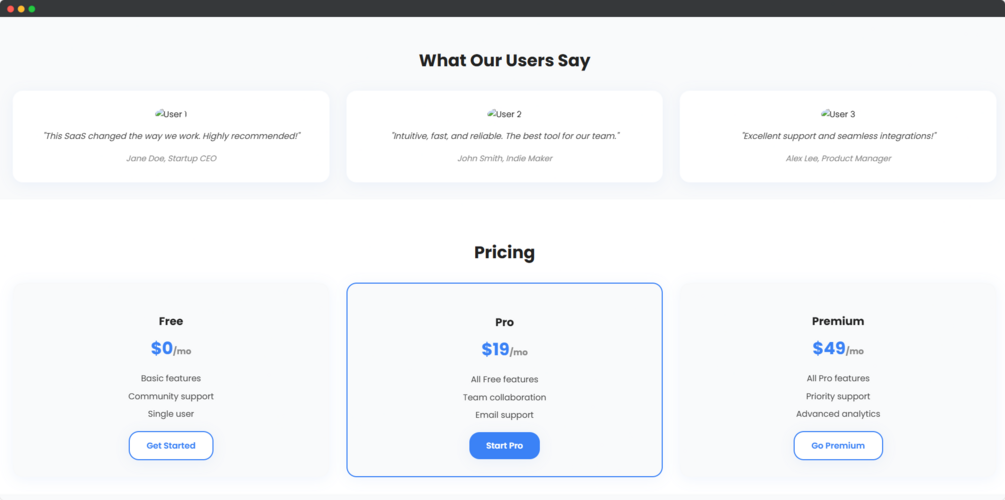Click the yellow minimize window dot
The width and height of the screenshot is (1005, 500).
tap(21, 9)
